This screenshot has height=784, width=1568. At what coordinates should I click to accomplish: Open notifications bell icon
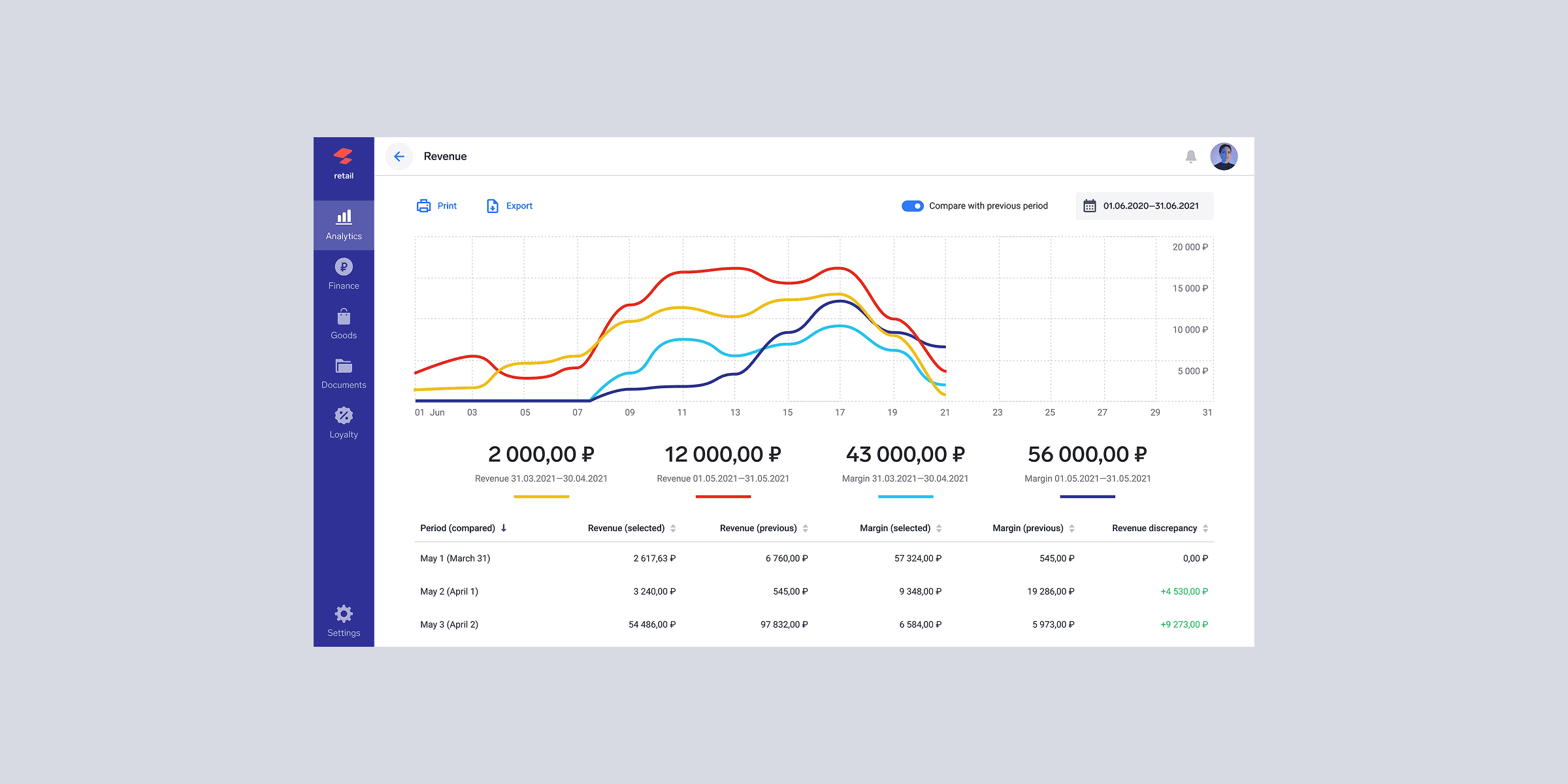click(1190, 157)
